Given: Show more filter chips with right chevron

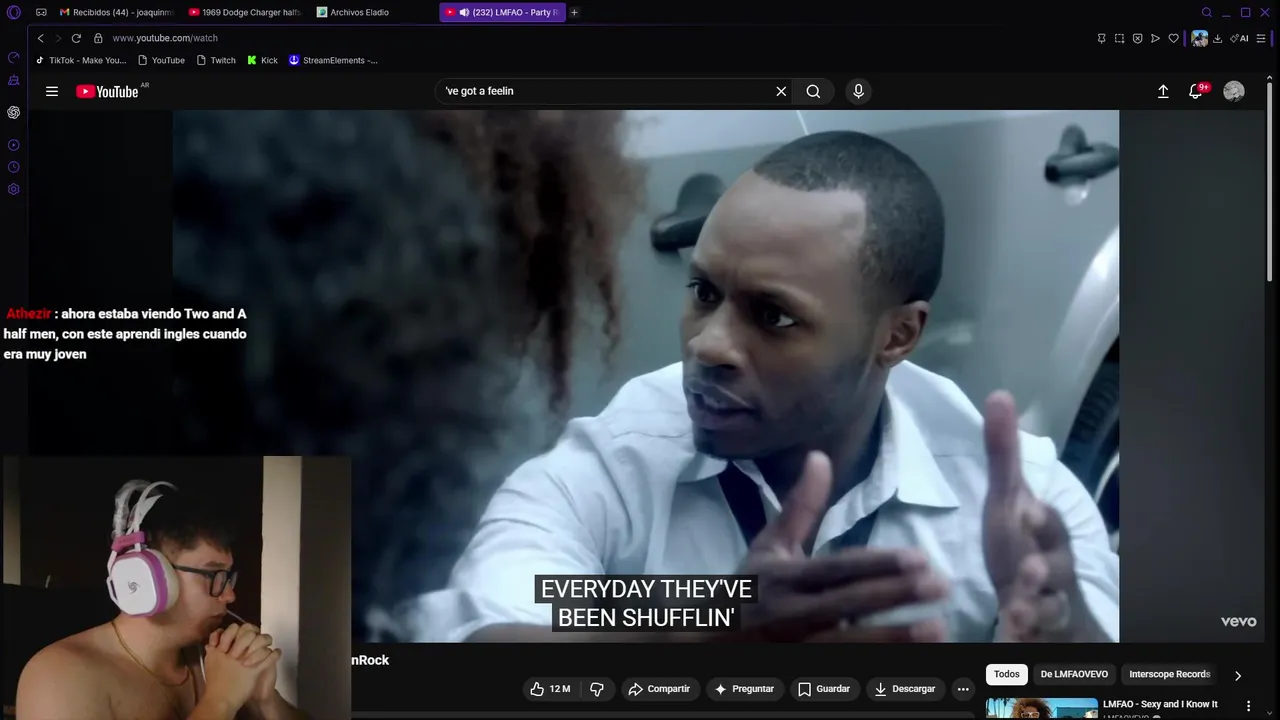Looking at the screenshot, I should [1238, 675].
